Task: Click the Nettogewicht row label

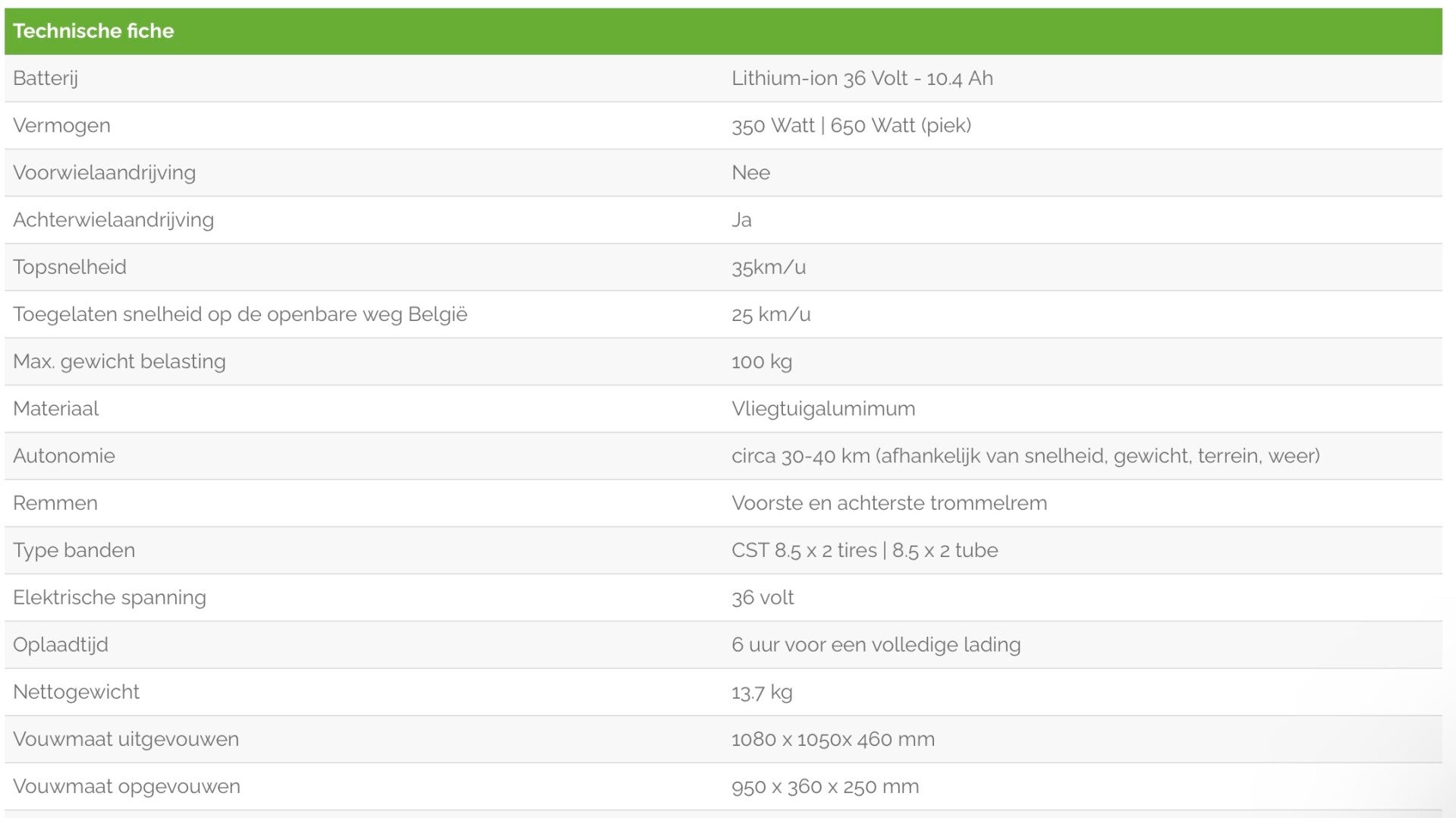Action: [76, 692]
